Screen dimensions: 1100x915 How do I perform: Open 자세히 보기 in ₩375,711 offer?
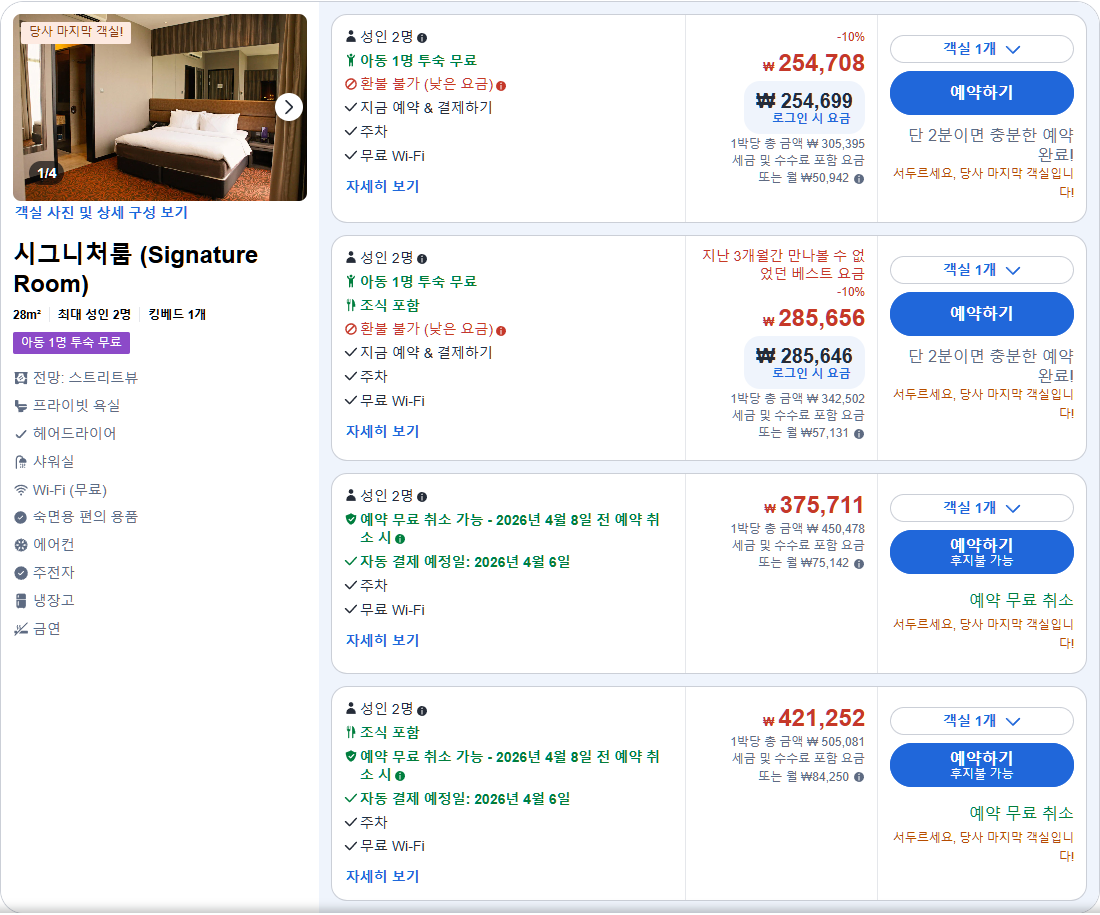382,641
